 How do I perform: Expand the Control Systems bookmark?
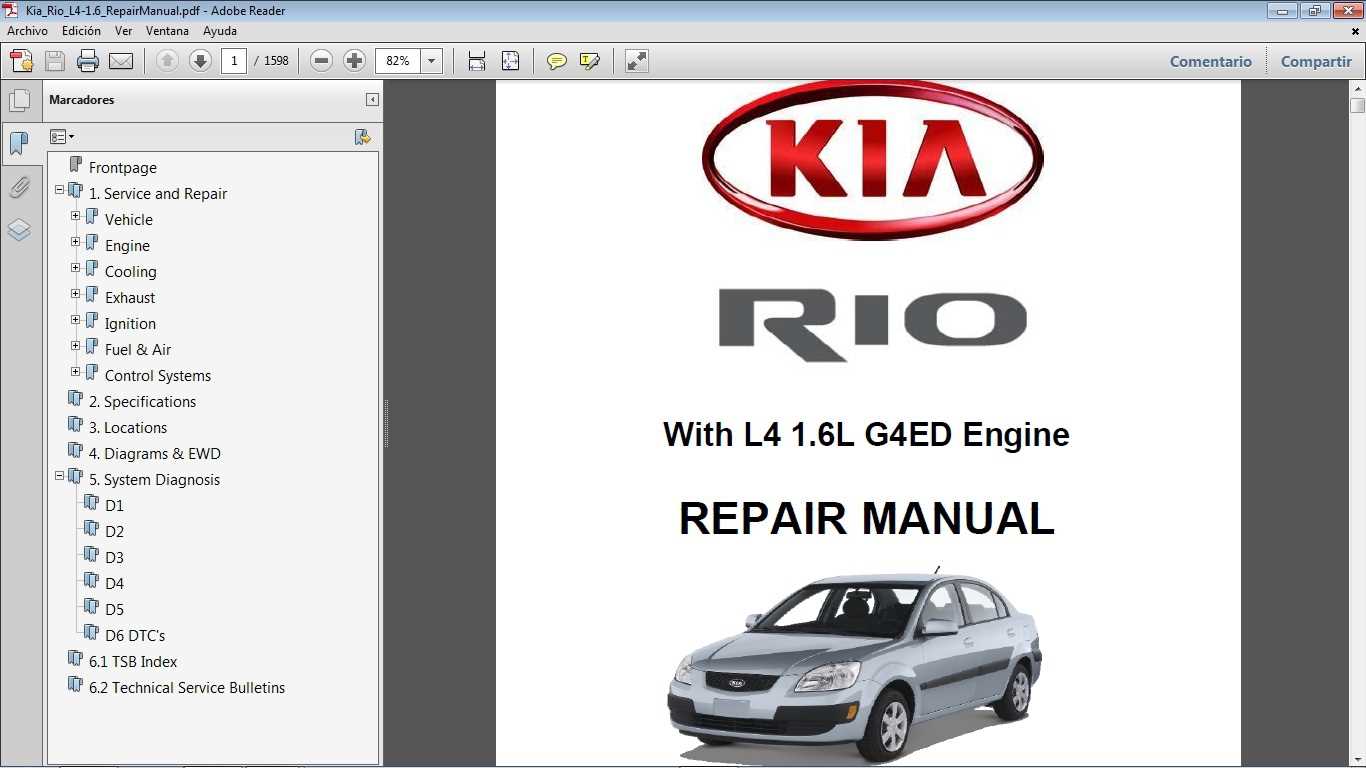click(76, 371)
